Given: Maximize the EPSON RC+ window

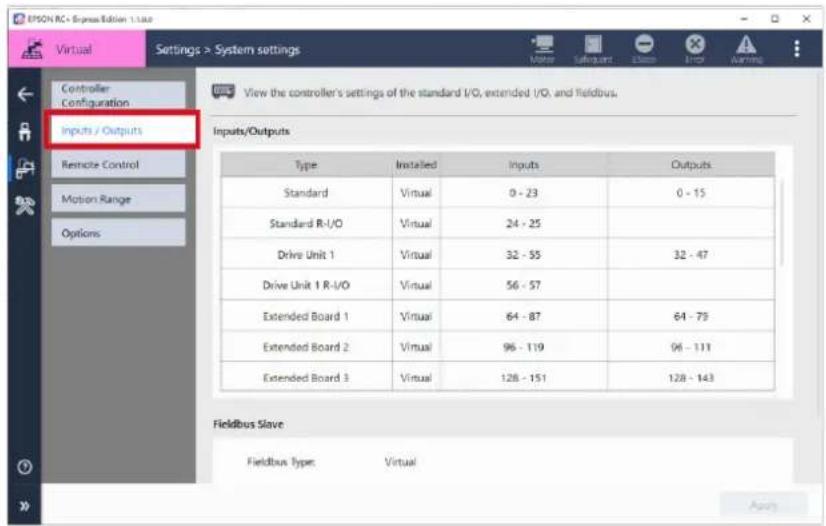Looking at the screenshot, I should [x=775, y=19].
